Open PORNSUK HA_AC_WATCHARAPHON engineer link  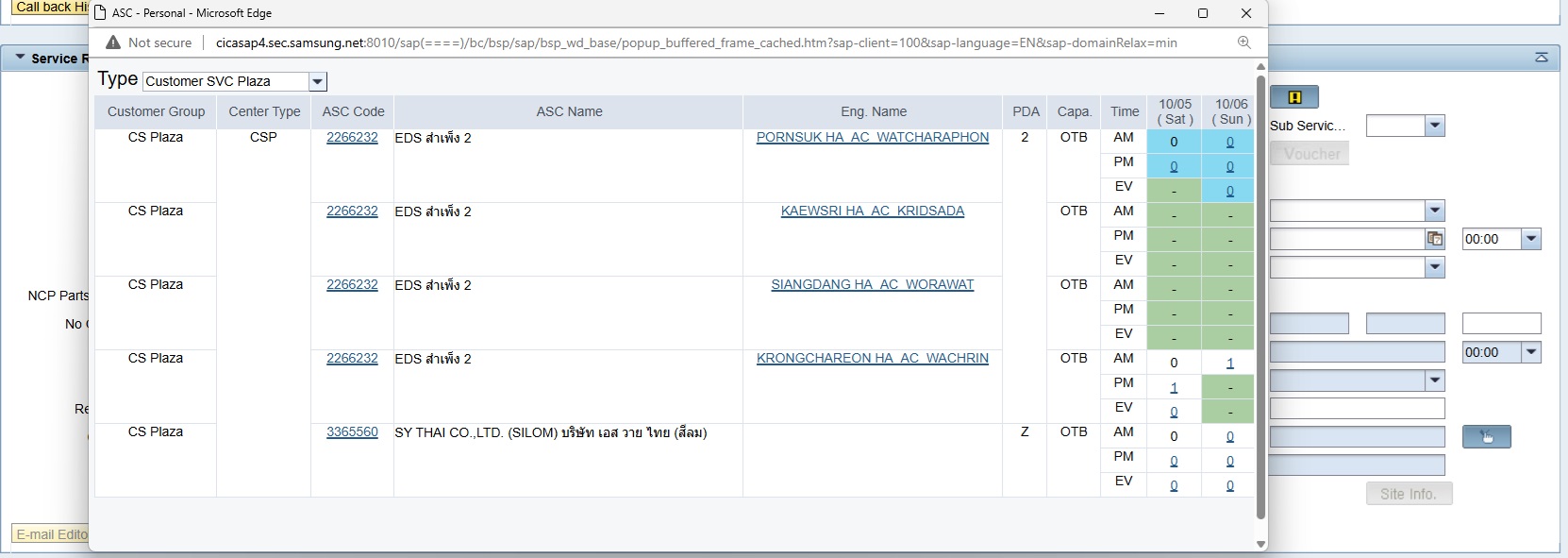pos(873,137)
